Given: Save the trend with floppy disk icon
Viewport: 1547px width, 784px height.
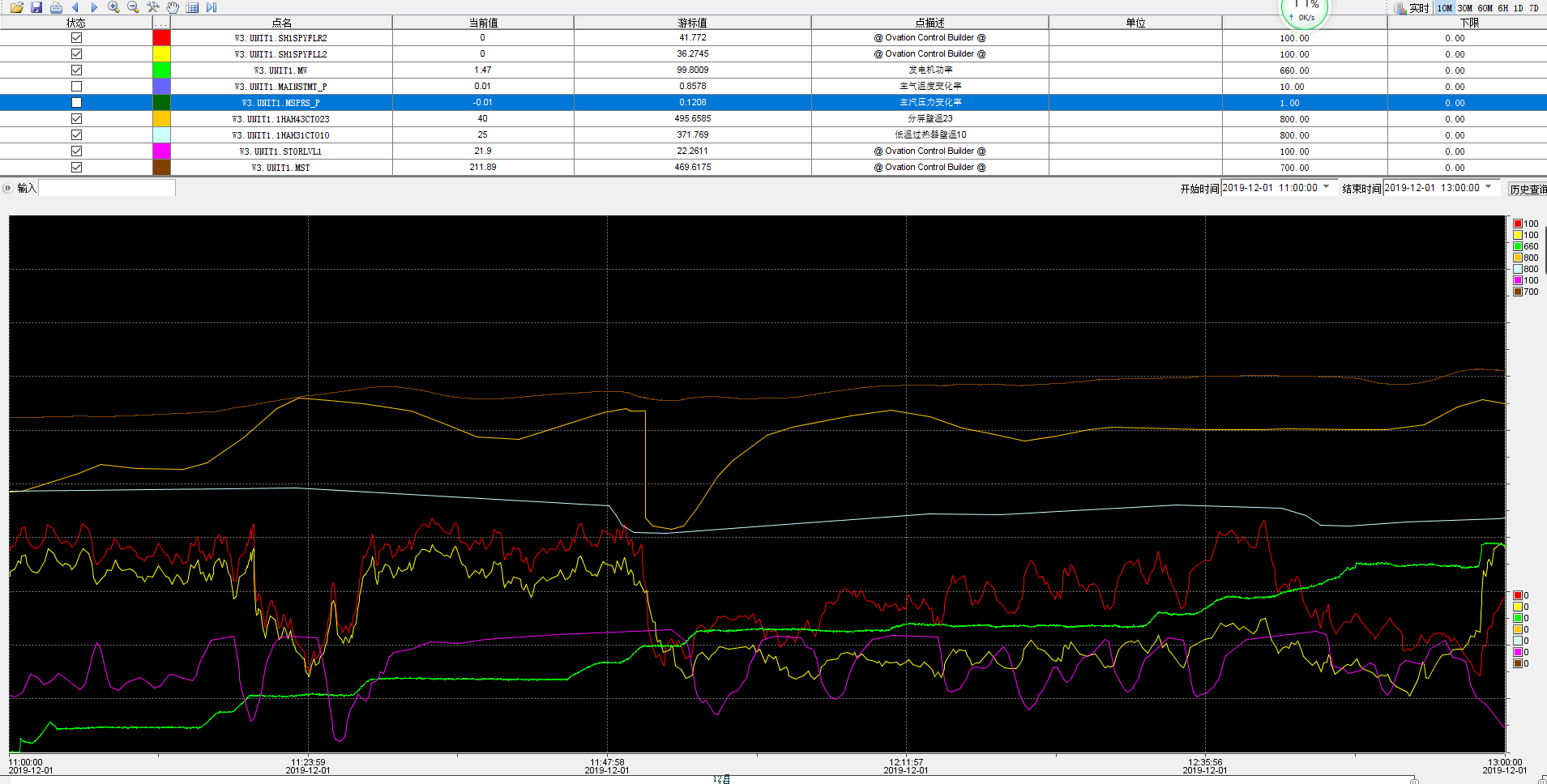Looking at the screenshot, I should click(36, 7).
